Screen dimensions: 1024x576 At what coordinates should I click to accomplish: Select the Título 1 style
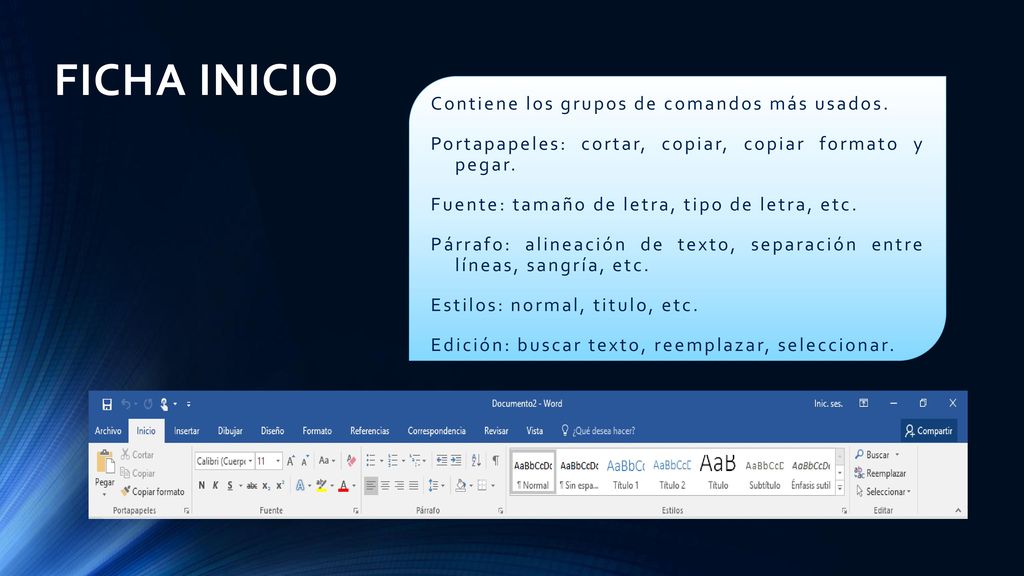pos(626,472)
